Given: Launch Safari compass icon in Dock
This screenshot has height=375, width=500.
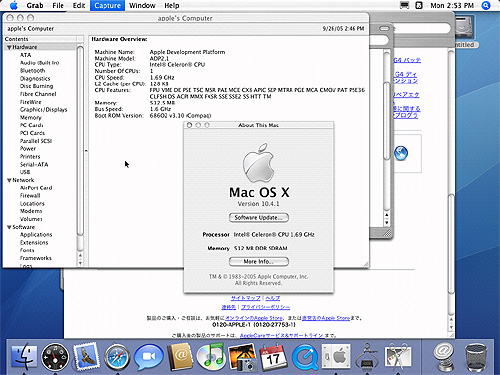Looking at the screenshot, I should pyautogui.click(x=117, y=357).
